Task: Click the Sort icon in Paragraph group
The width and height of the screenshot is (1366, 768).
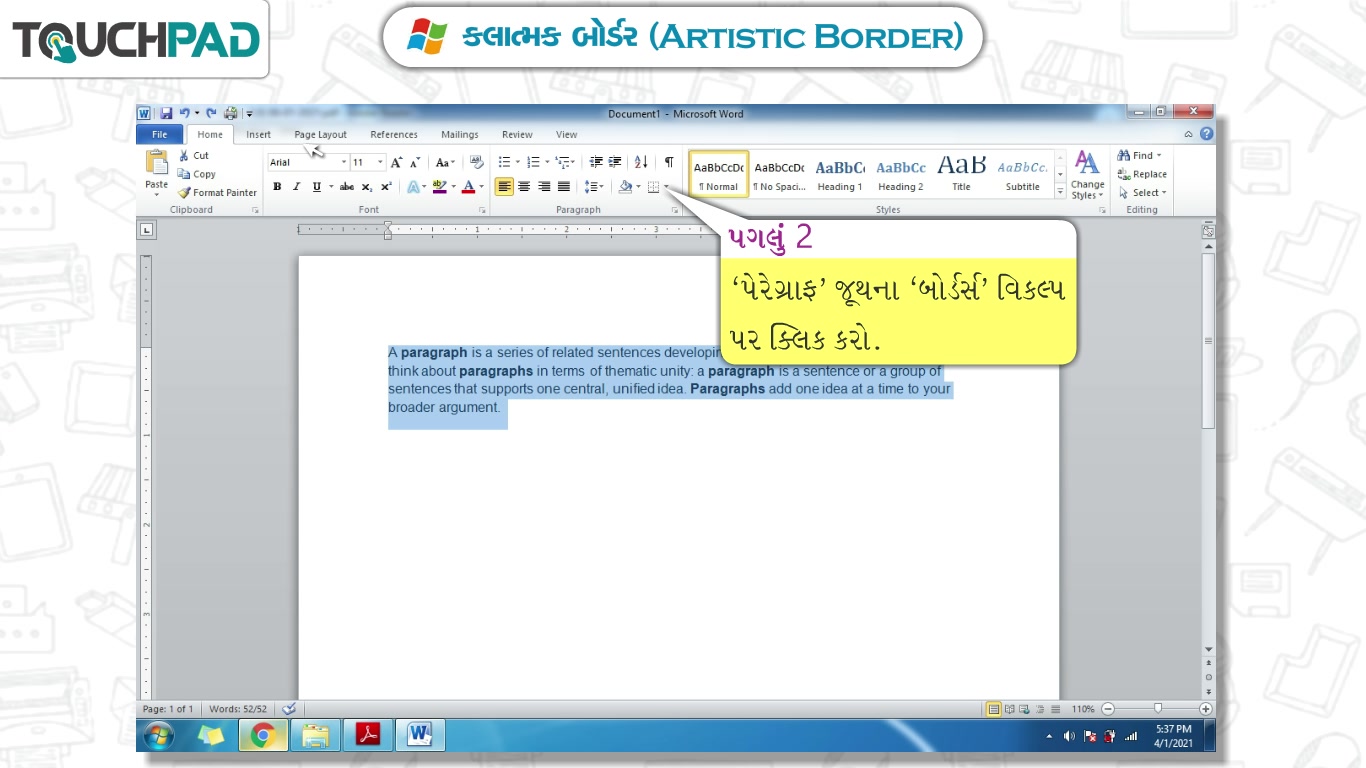Action: pyautogui.click(x=641, y=162)
